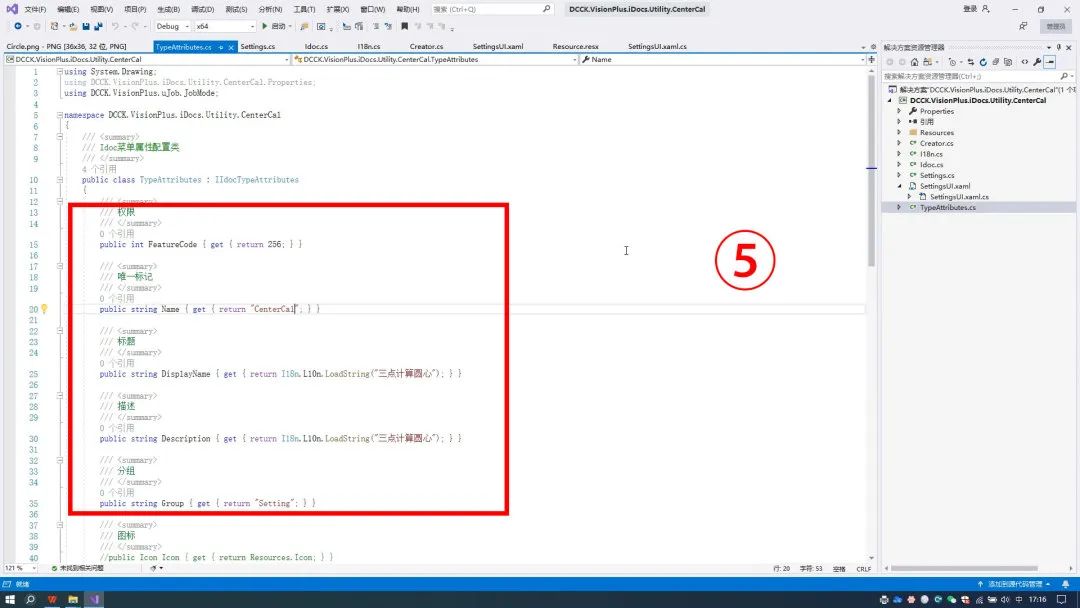Open the Debug configuration dropdown

pyautogui.click(x=172, y=26)
